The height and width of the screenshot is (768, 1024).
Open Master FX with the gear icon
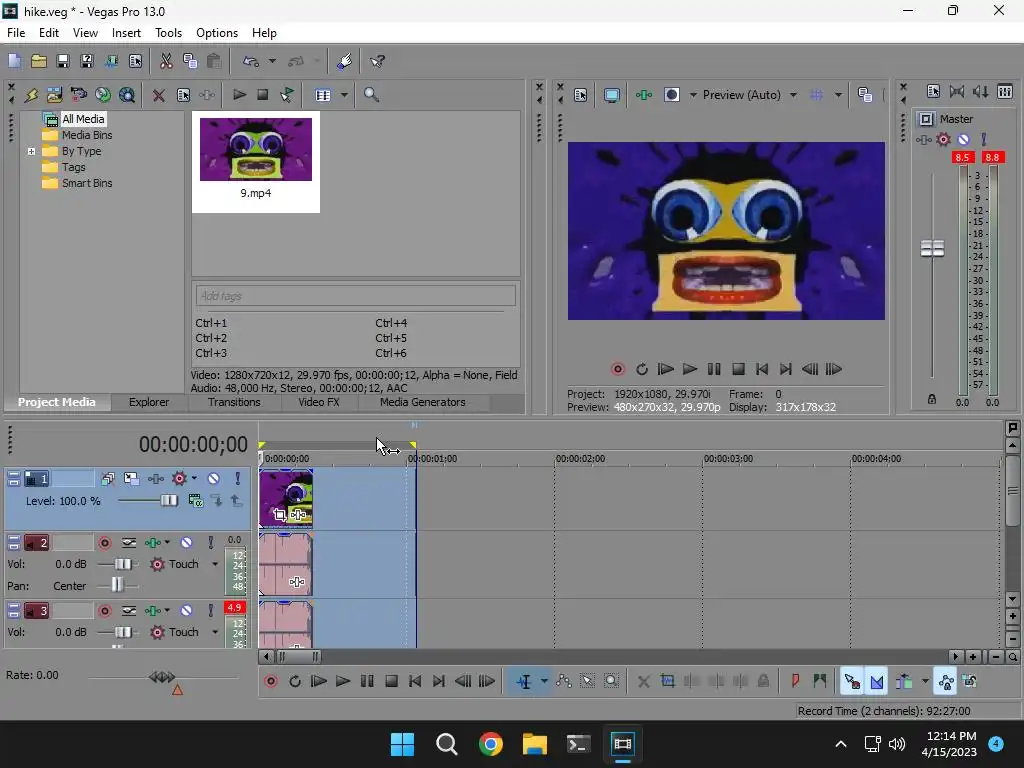pyautogui.click(x=943, y=139)
